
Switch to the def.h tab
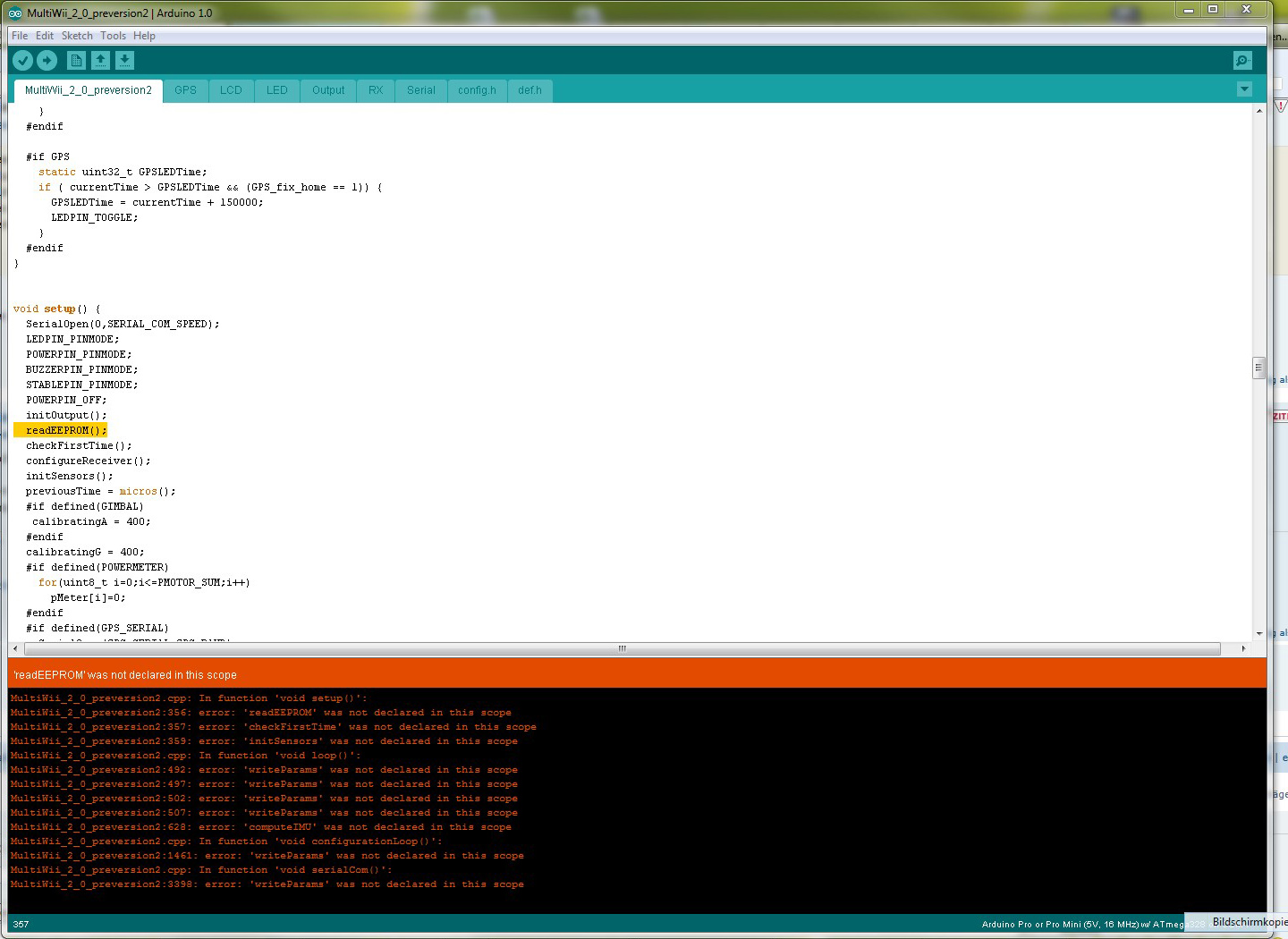coord(530,90)
